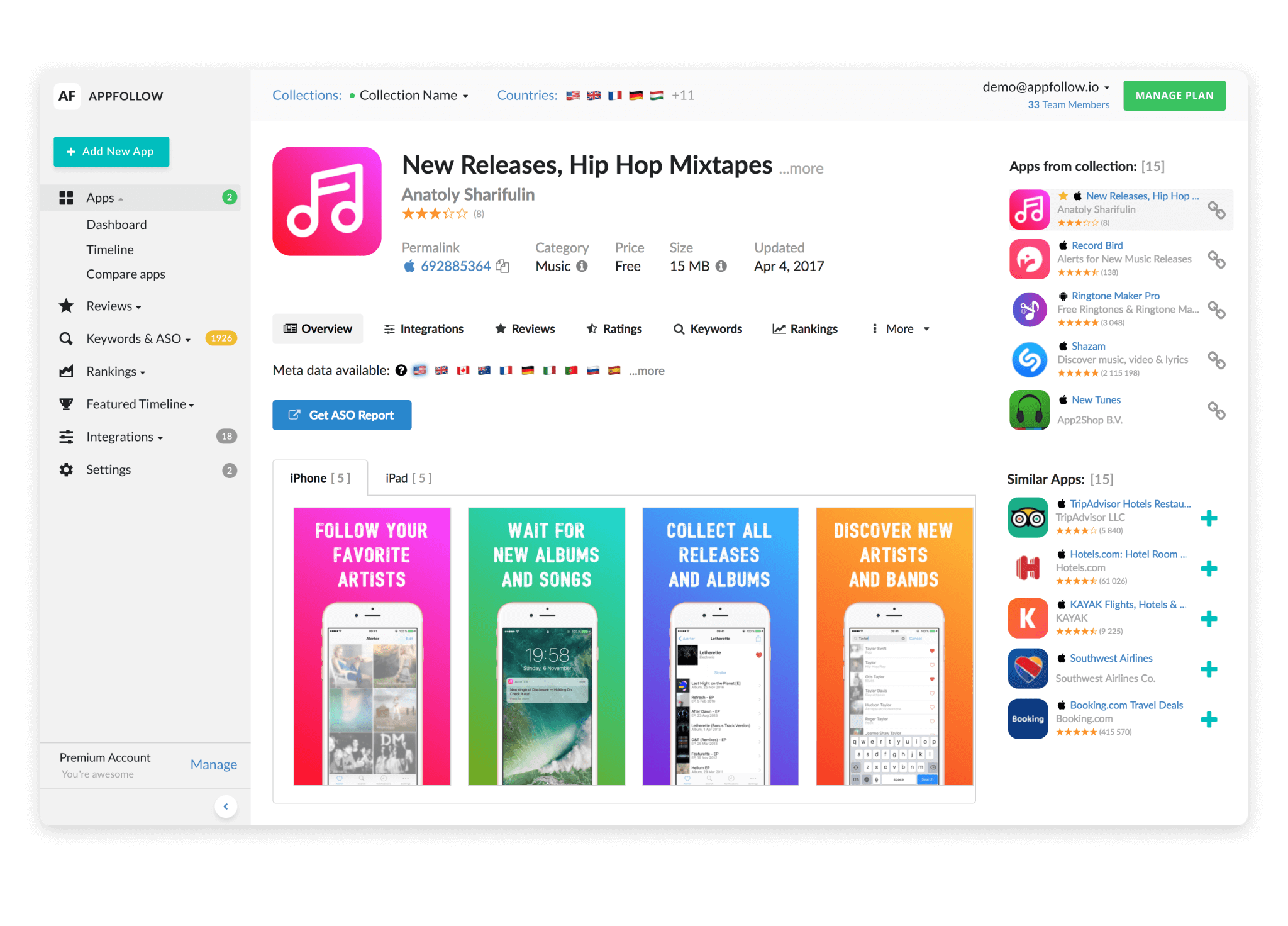Click the AppFollow AF logo
The width and height of the screenshot is (1288, 926).
67,96
